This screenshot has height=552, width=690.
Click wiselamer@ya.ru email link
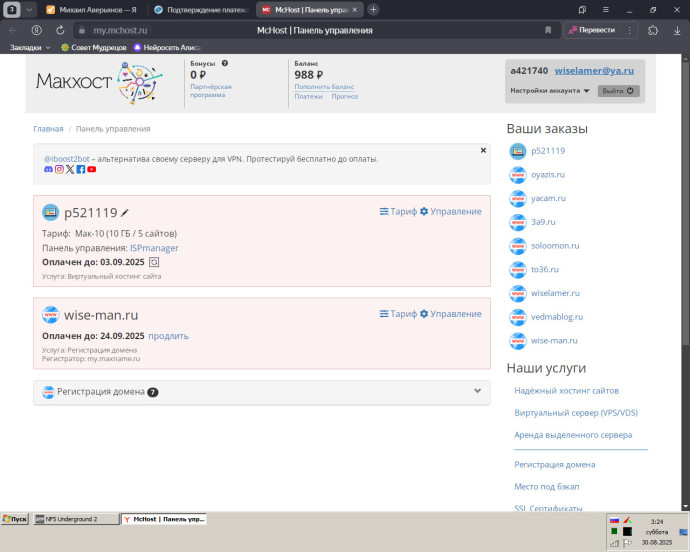pyautogui.click(x=594, y=70)
